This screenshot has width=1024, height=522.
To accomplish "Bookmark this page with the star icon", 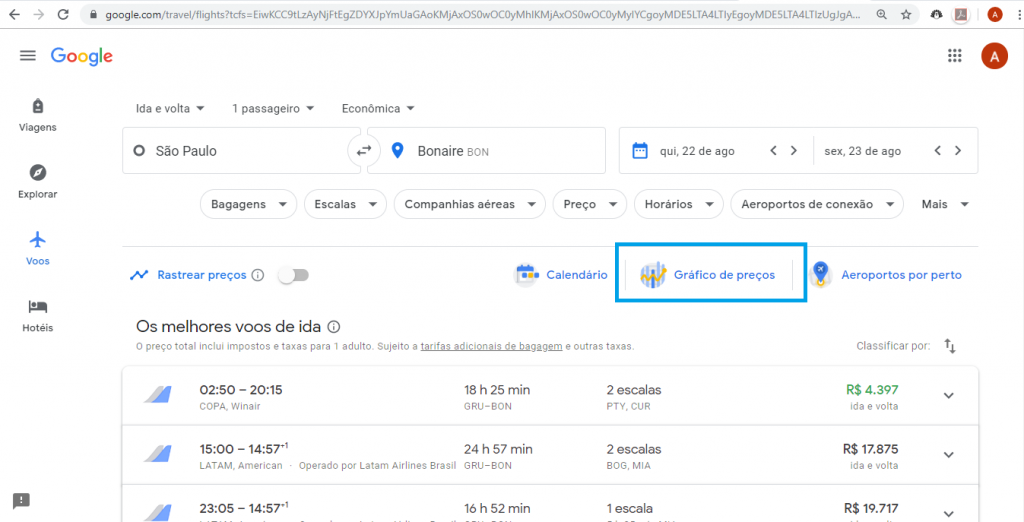I will coord(906,14).
